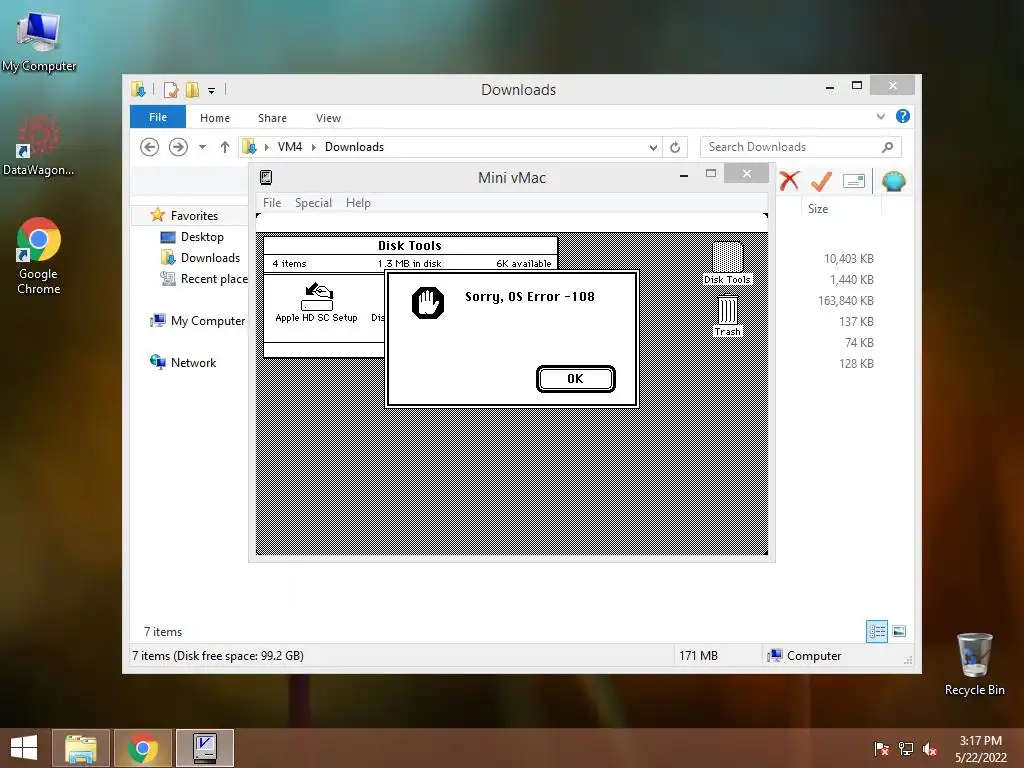The width and height of the screenshot is (1024, 768).
Task: Select the Google Chrome desktop shortcut
Action: coord(39,256)
